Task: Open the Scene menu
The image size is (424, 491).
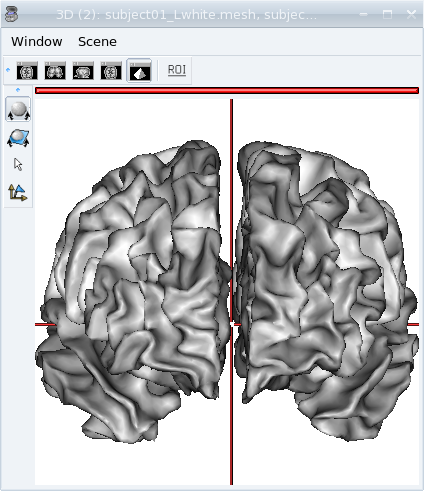Action: click(x=97, y=42)
